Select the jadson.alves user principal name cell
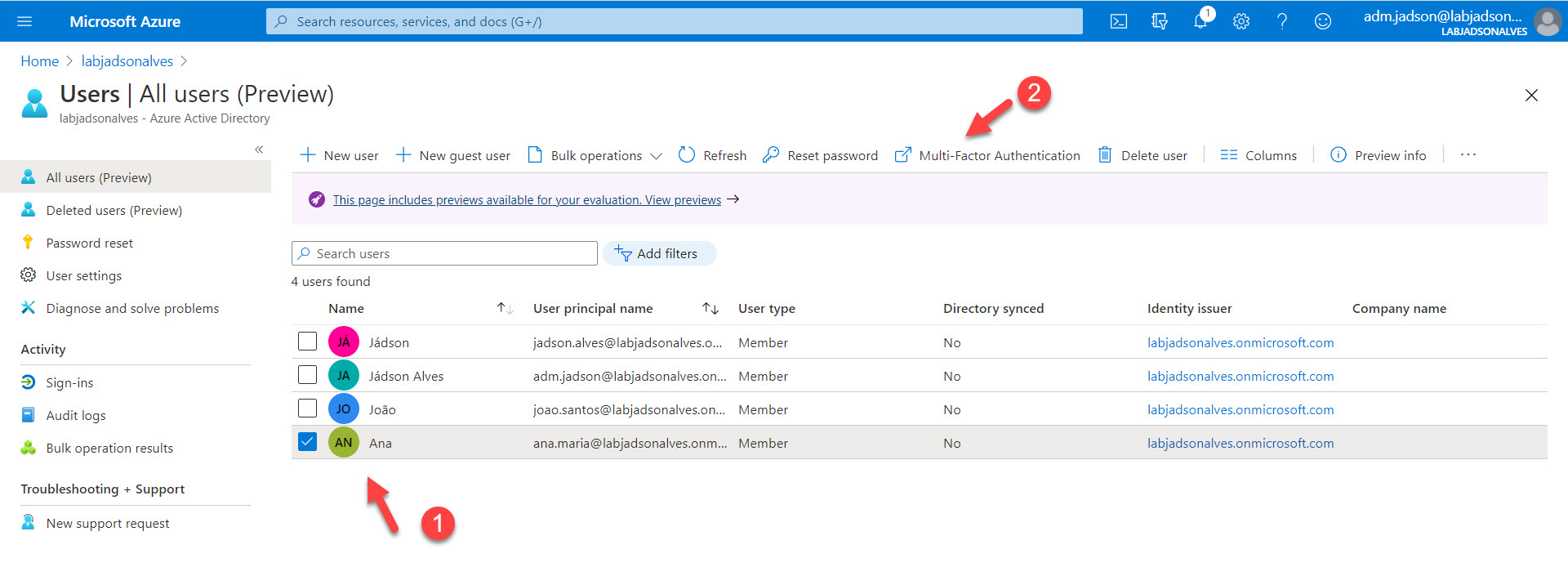The height and width of the screenshot is (576, 1568). 627,342
